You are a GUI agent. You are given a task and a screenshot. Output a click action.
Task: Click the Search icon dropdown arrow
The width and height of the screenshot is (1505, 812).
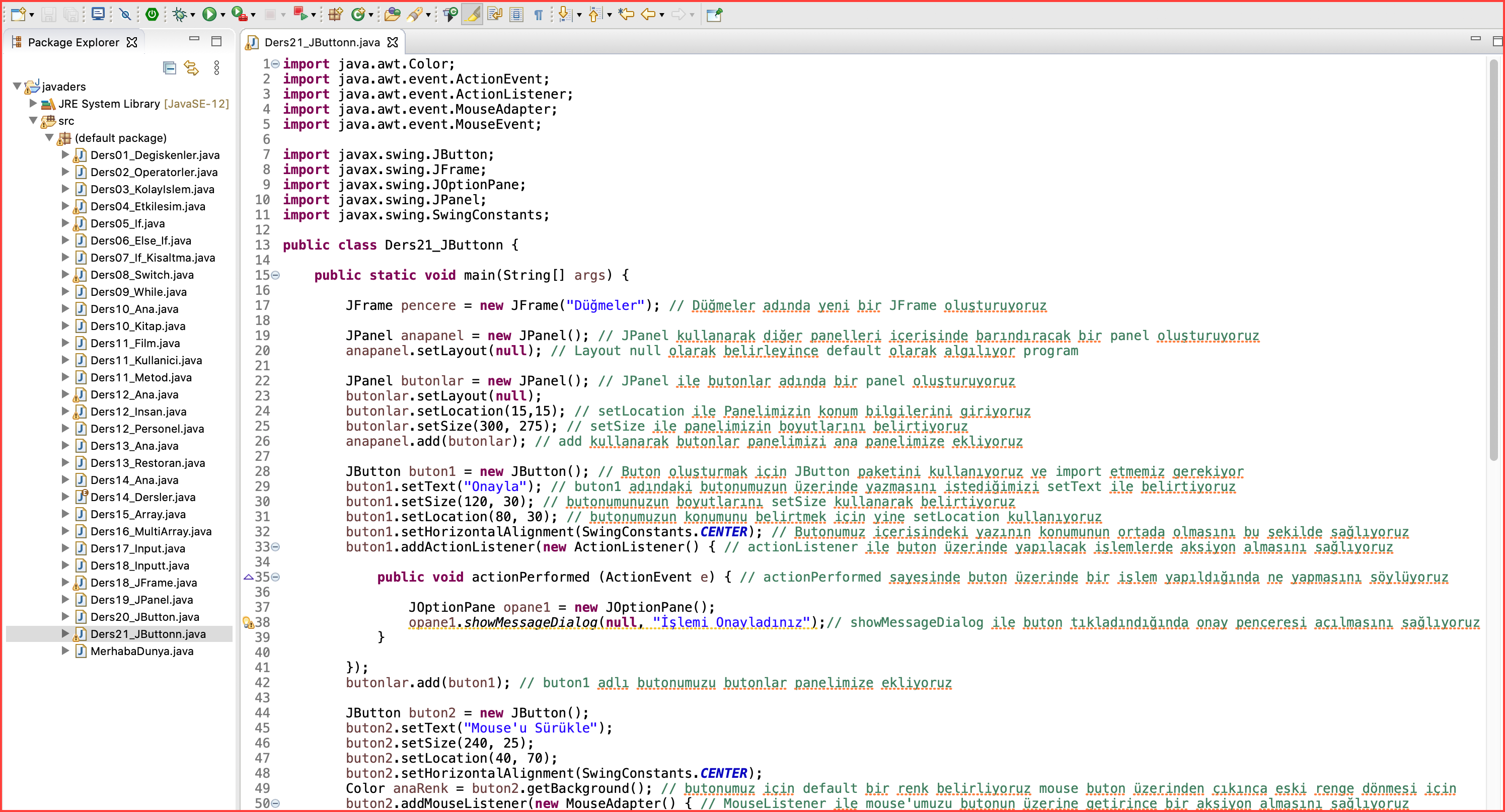(x=428, y=15)
